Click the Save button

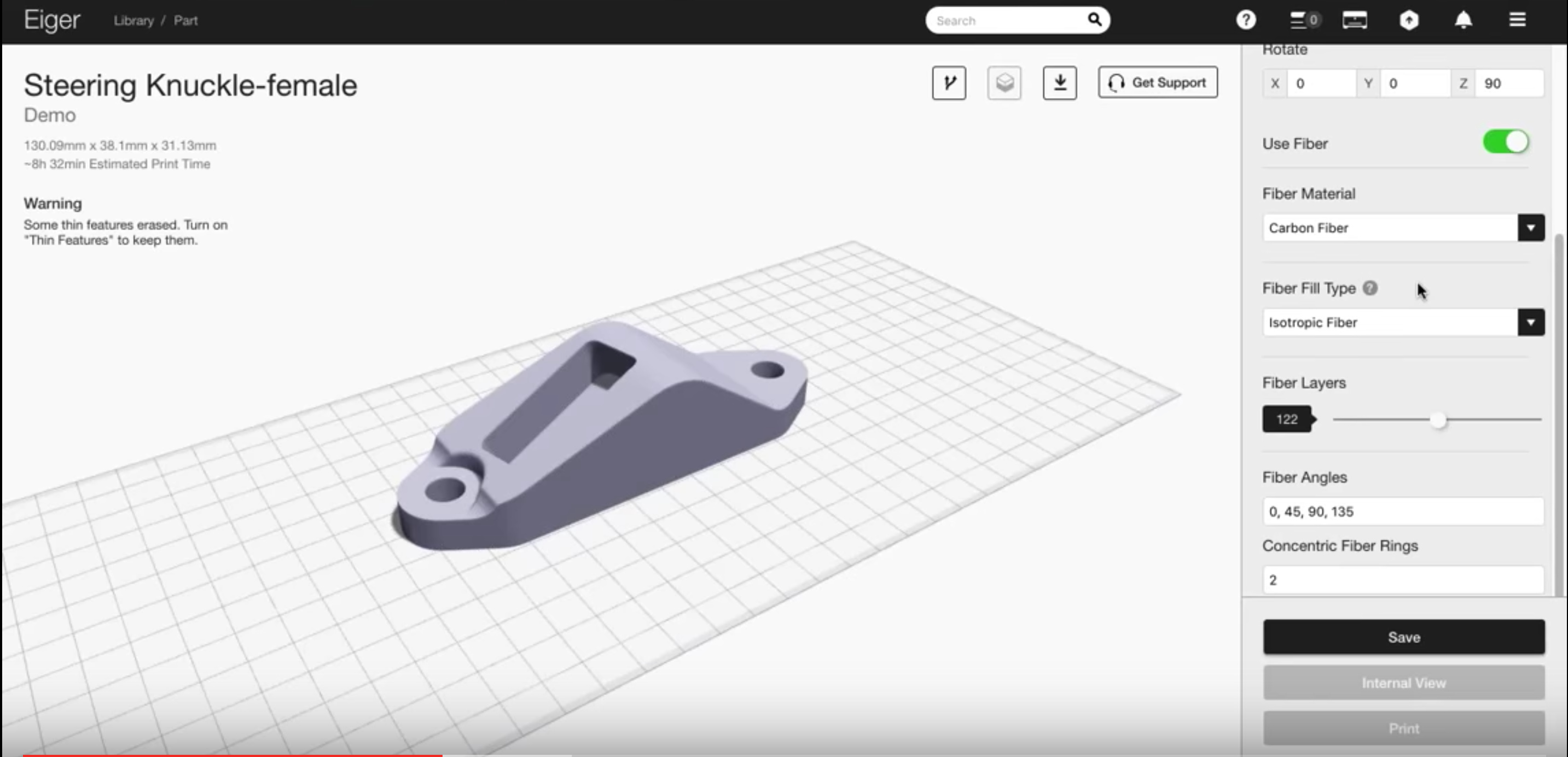point(1403,636)
